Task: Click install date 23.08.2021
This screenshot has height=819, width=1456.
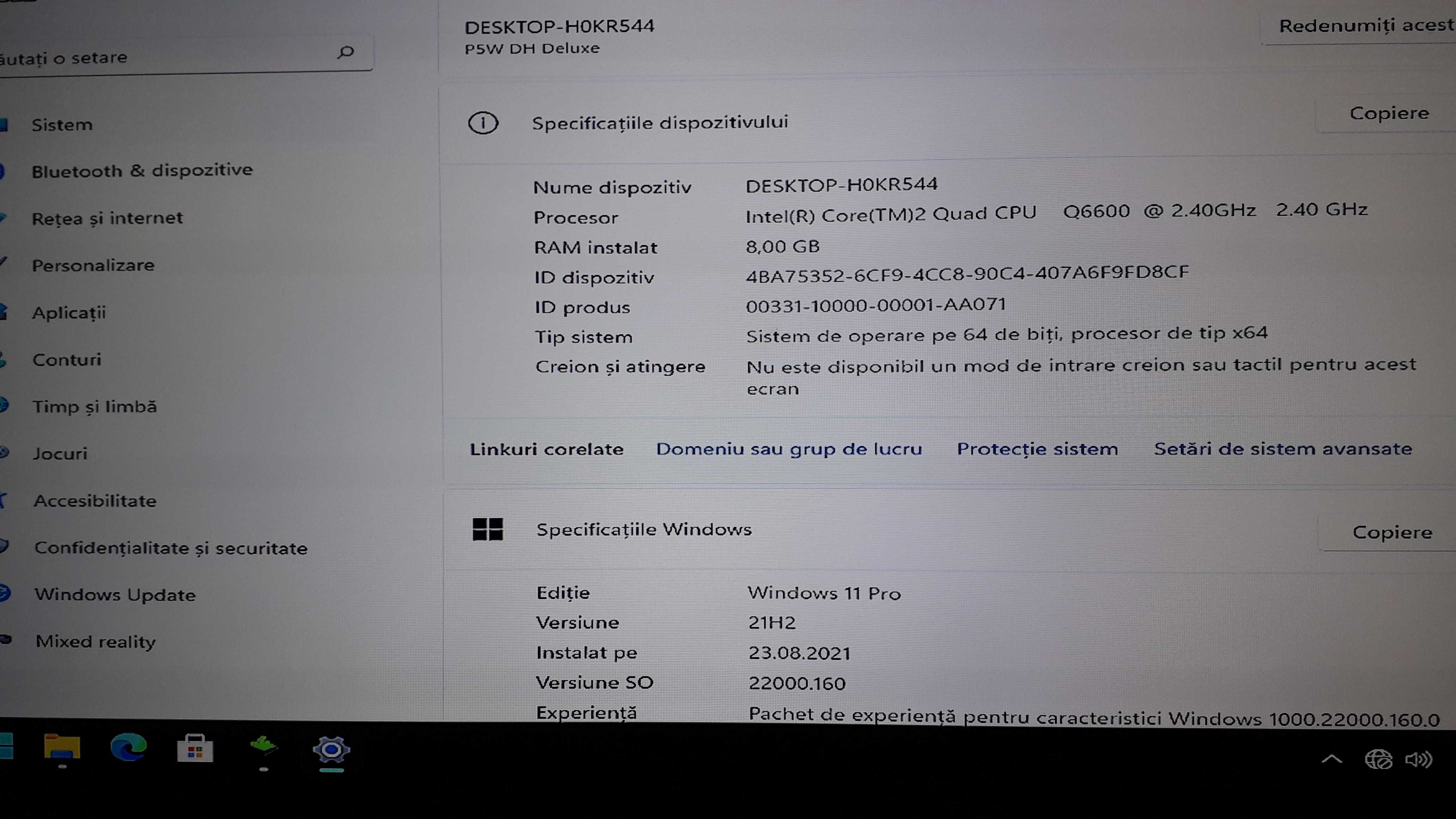Action: point(799,653)
